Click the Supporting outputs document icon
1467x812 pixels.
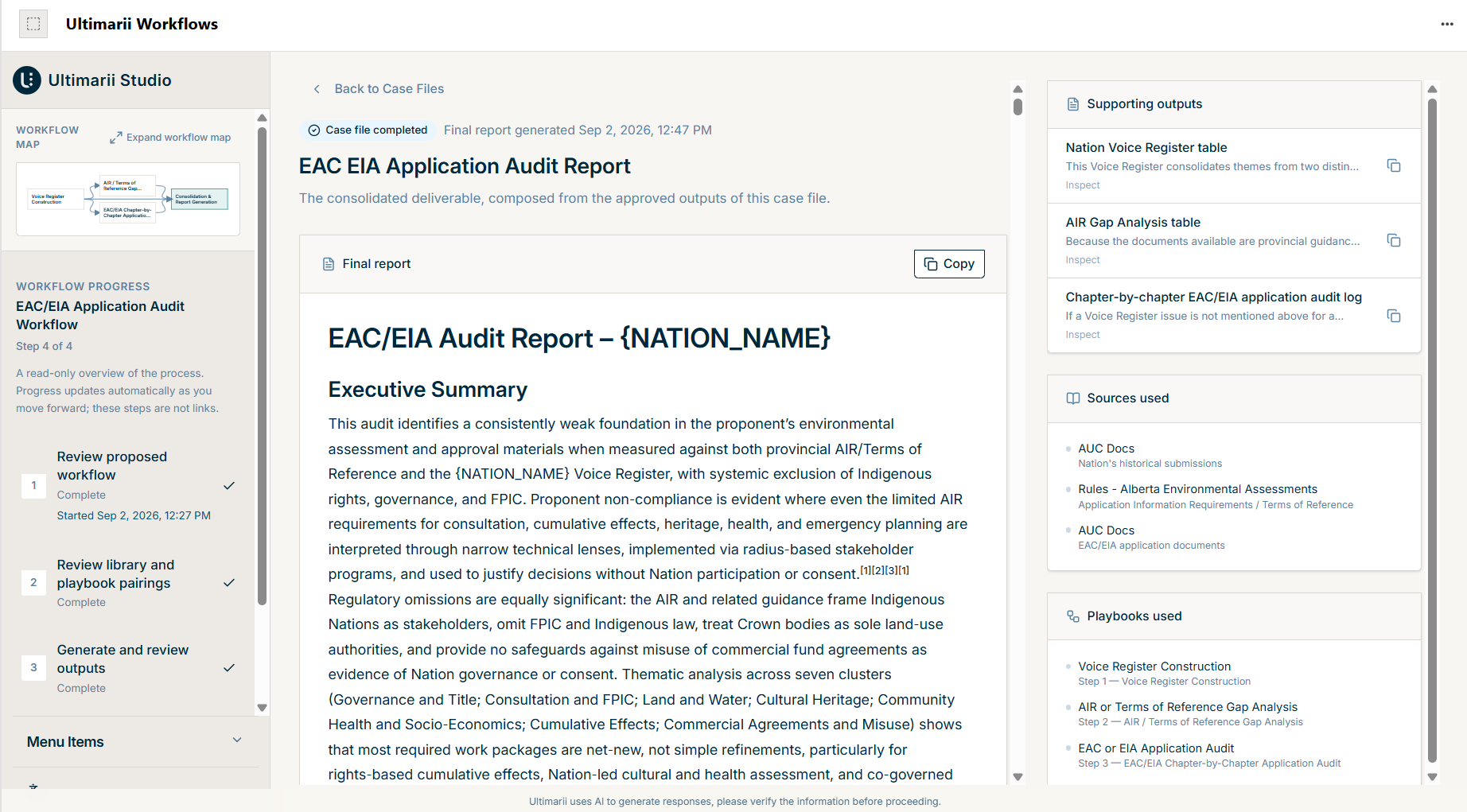pyautogui.click(x=1073, y=104)
